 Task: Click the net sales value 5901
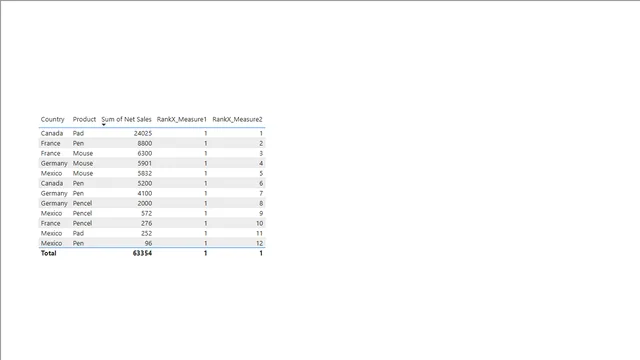(145, 163)
